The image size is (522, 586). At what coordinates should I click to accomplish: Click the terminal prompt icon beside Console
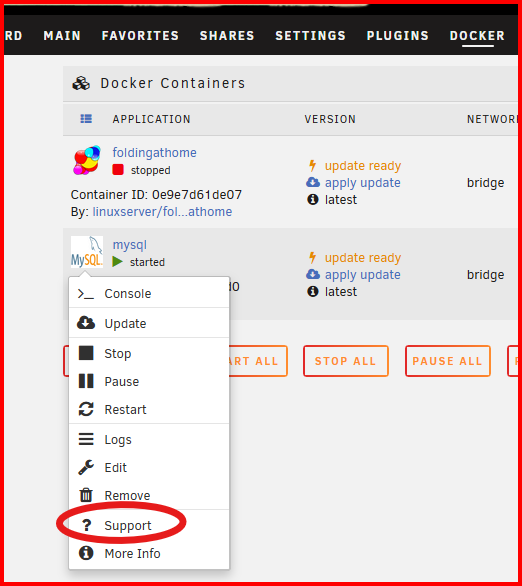pos(86,294)
